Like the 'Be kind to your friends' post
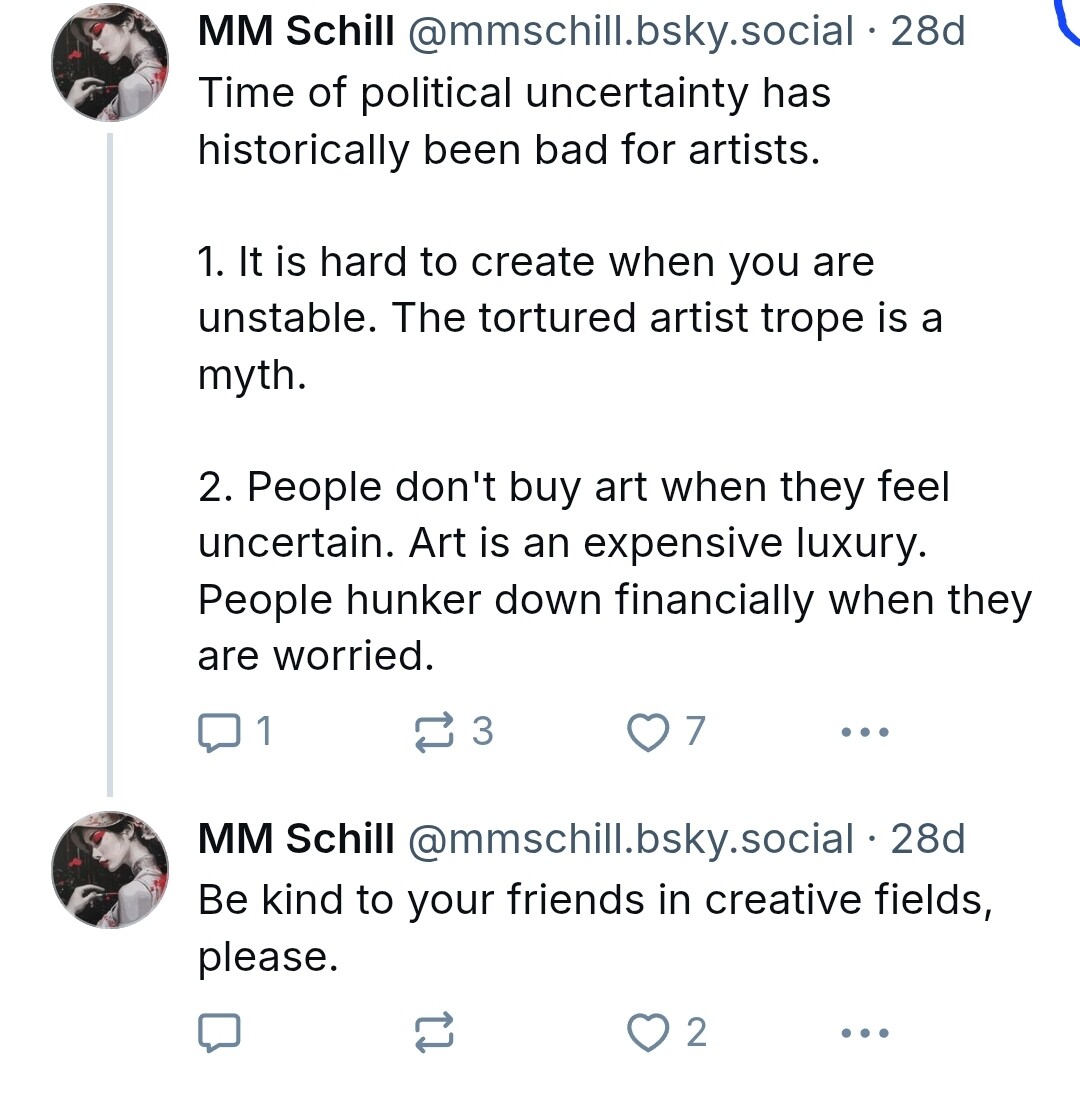The width and height of the screenshot is (1080, 1094). point(647,1032)
